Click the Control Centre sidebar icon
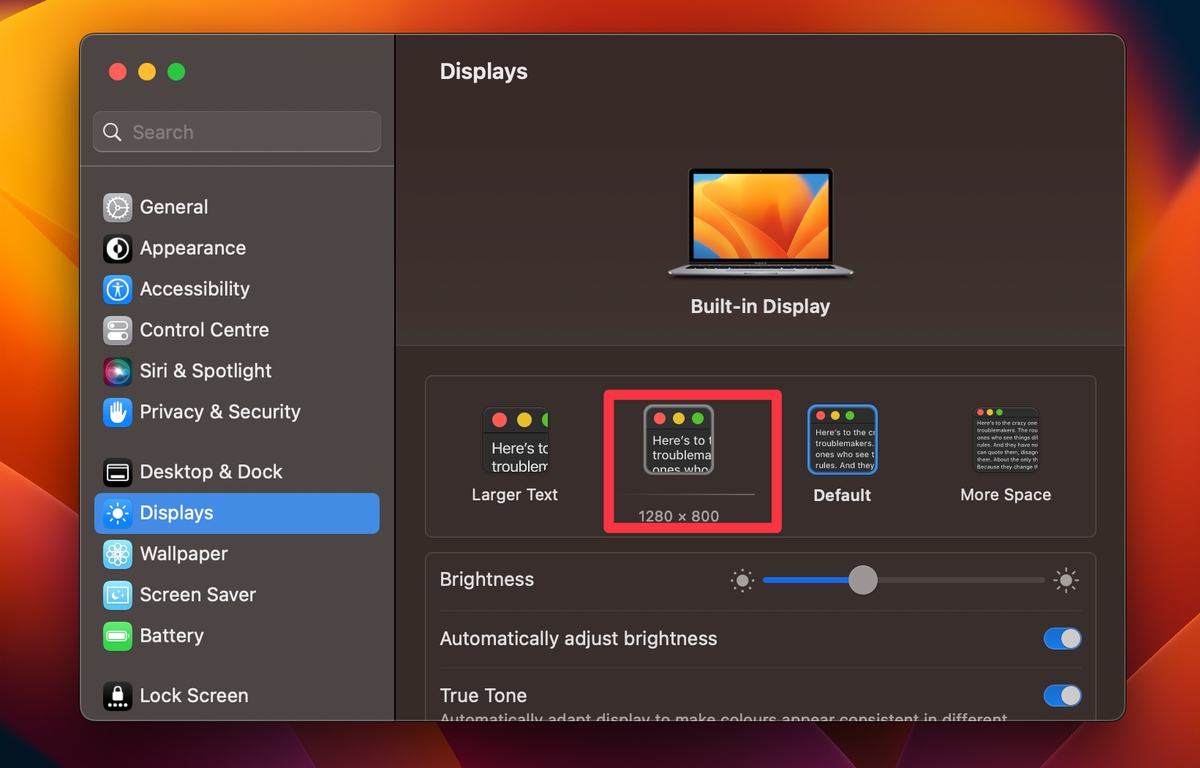Image resolution: width=1200 pixels, height=768 pixels. (204, 330)
